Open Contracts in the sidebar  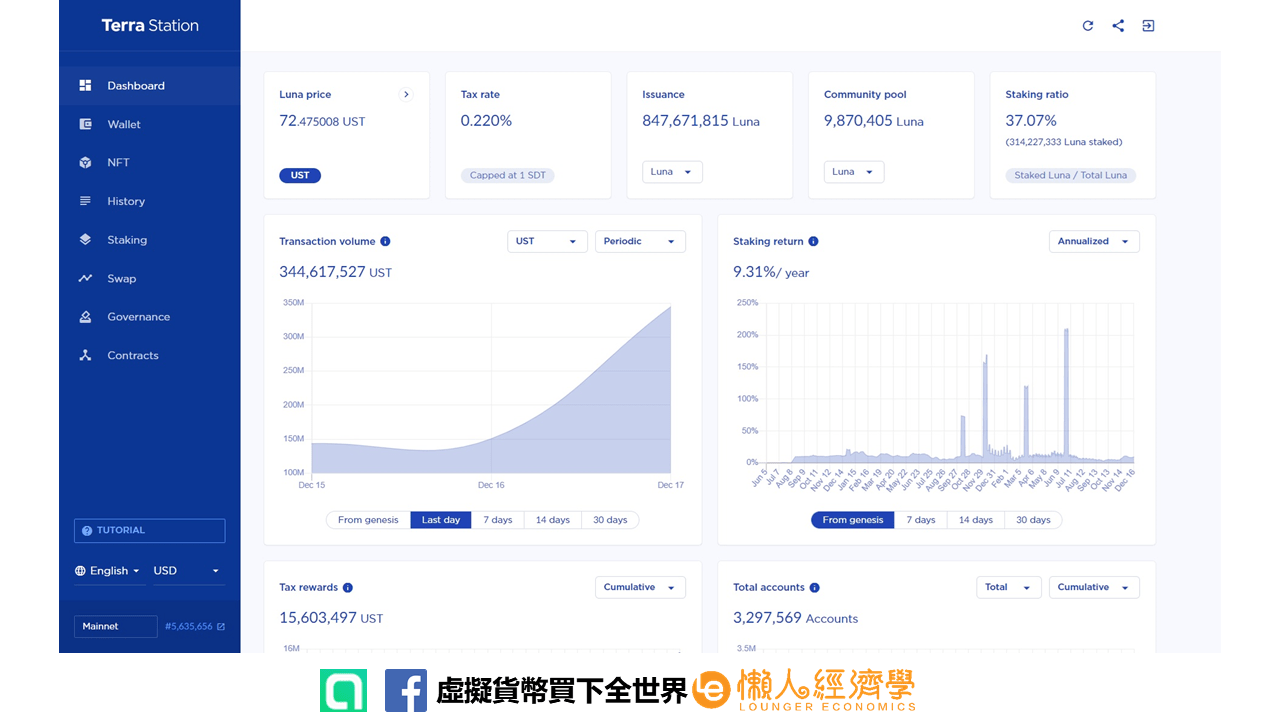tap(150, 356)
